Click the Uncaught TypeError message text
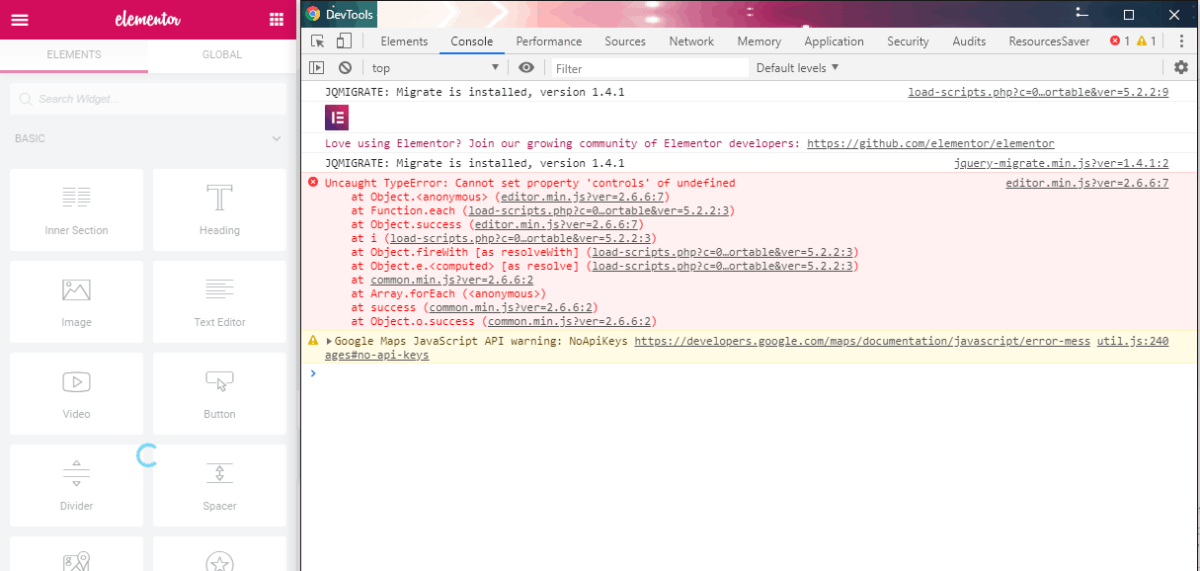1200x571 pixels. 530,183
